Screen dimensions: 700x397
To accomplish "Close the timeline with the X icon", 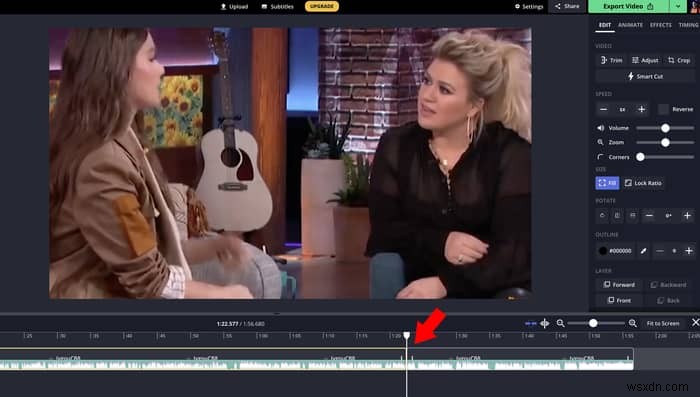I will [x=695, y=322].
